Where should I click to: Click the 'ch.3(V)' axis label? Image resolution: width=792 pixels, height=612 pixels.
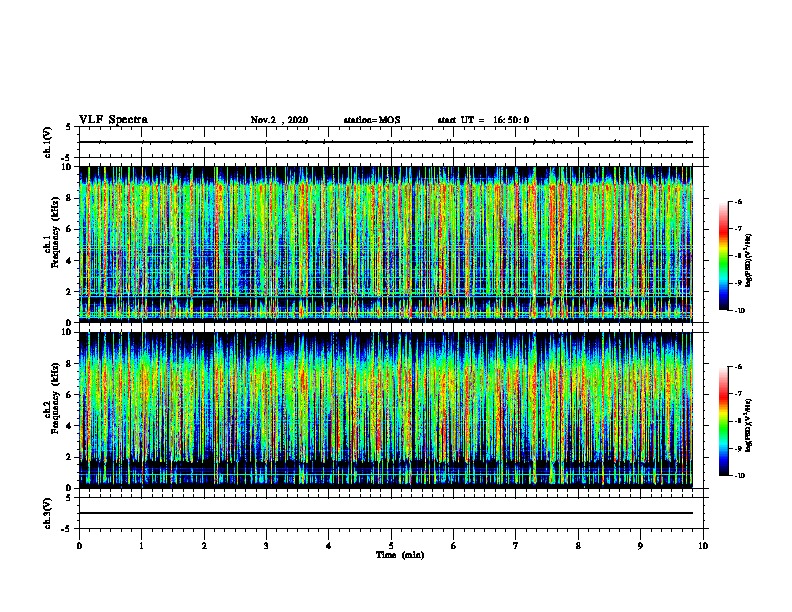point(48,513)
